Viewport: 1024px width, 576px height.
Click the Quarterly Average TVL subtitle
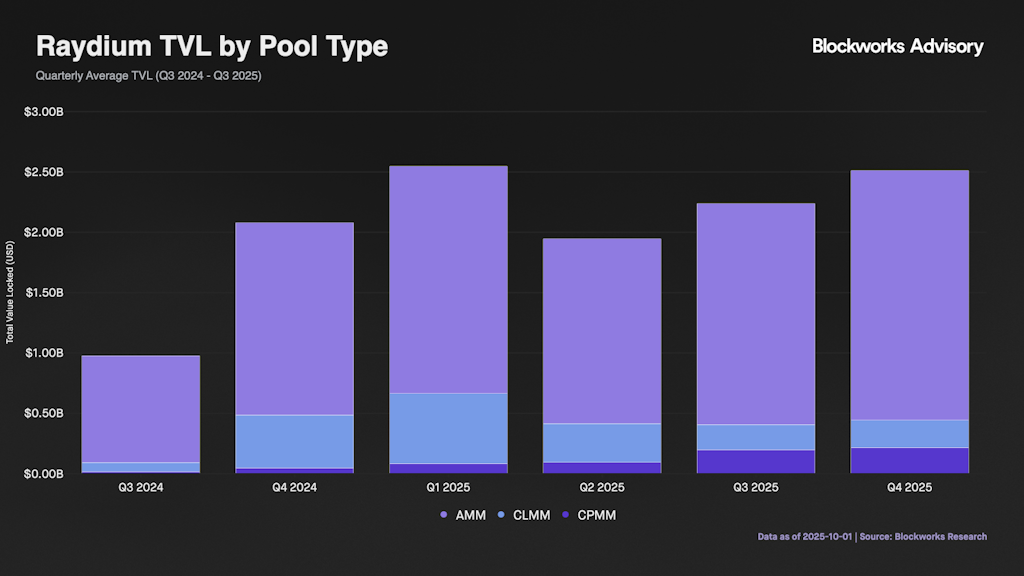coord(148,76)
